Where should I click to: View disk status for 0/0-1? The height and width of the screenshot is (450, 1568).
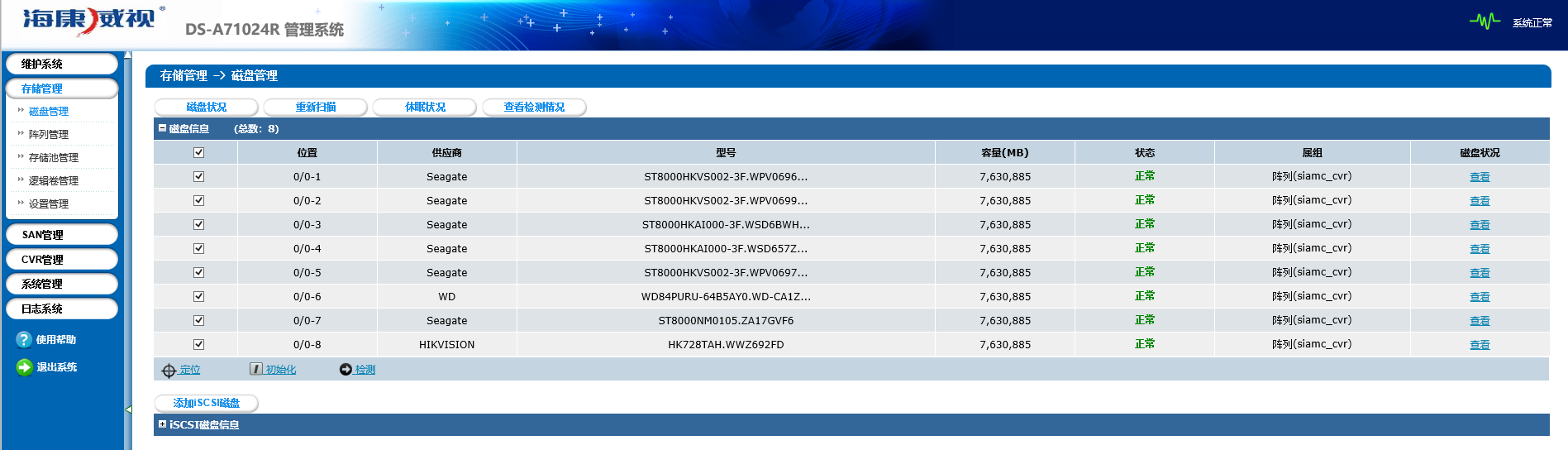coord(1480,177)
